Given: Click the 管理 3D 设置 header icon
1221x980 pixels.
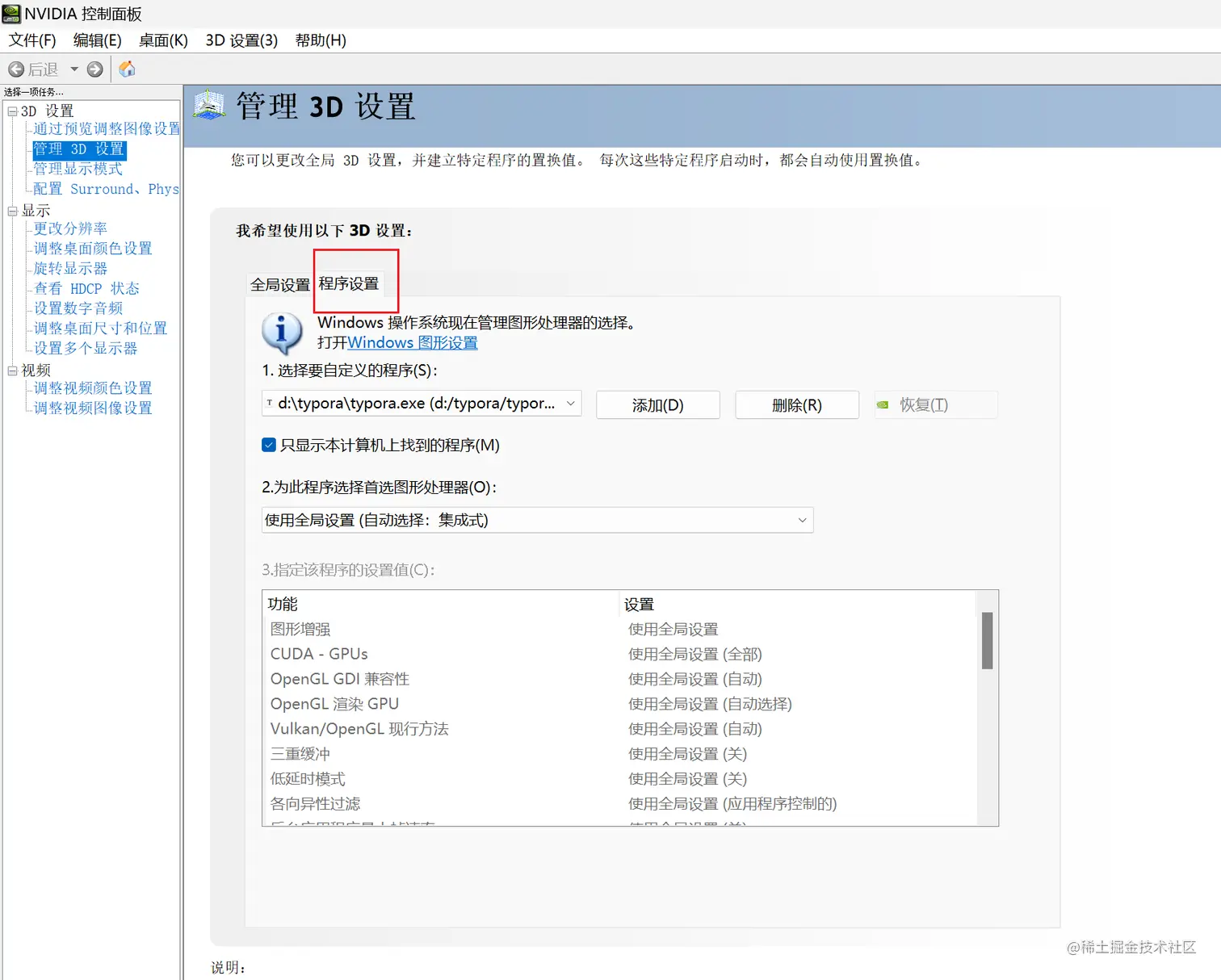Looking at the screenshot, I should click(x=210, y=105).
